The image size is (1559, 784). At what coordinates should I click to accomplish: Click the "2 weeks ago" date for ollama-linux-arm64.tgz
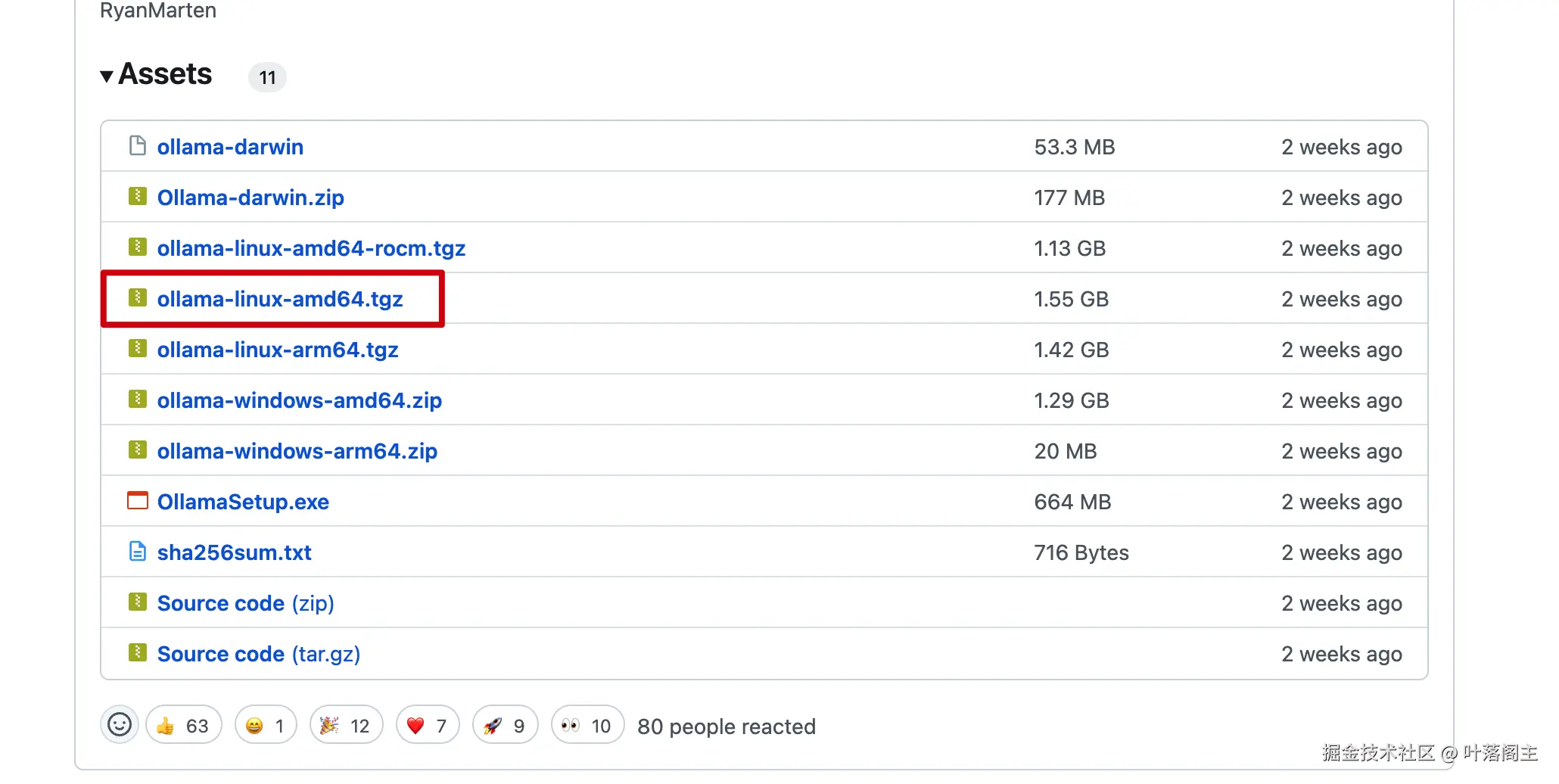[1342, 350]
